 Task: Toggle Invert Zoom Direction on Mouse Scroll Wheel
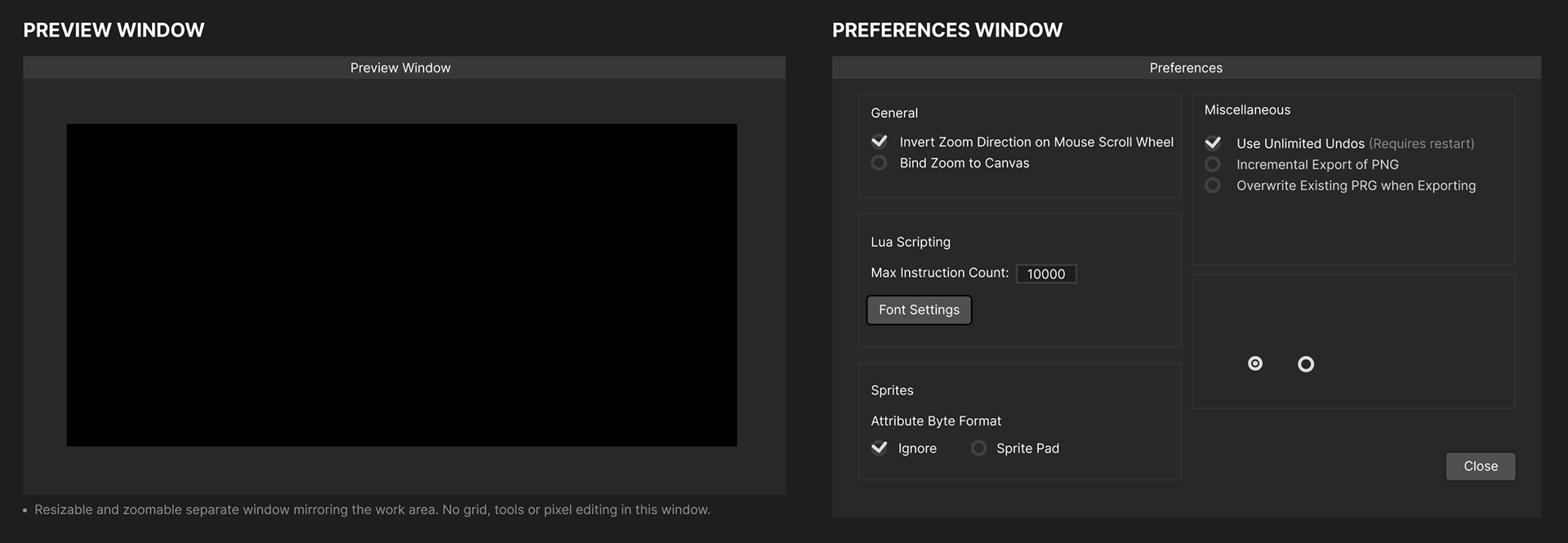[880, 141]
